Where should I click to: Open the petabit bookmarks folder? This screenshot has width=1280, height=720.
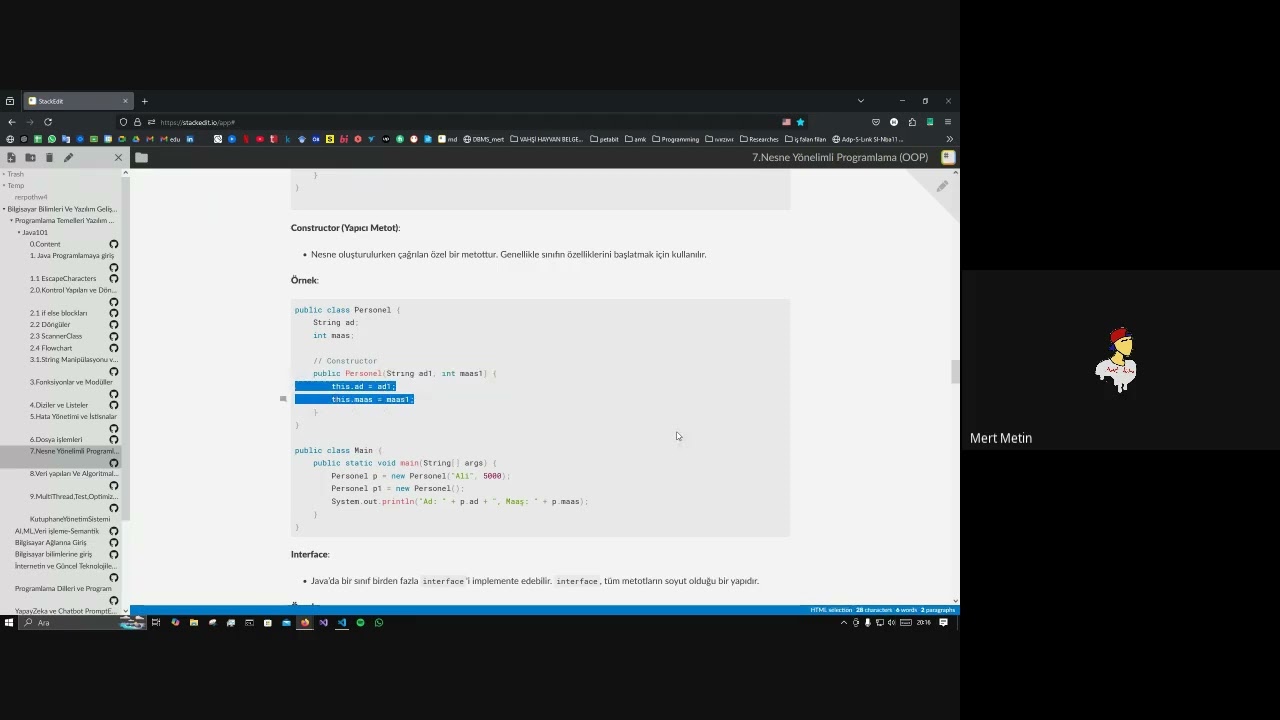click(604, 139)
